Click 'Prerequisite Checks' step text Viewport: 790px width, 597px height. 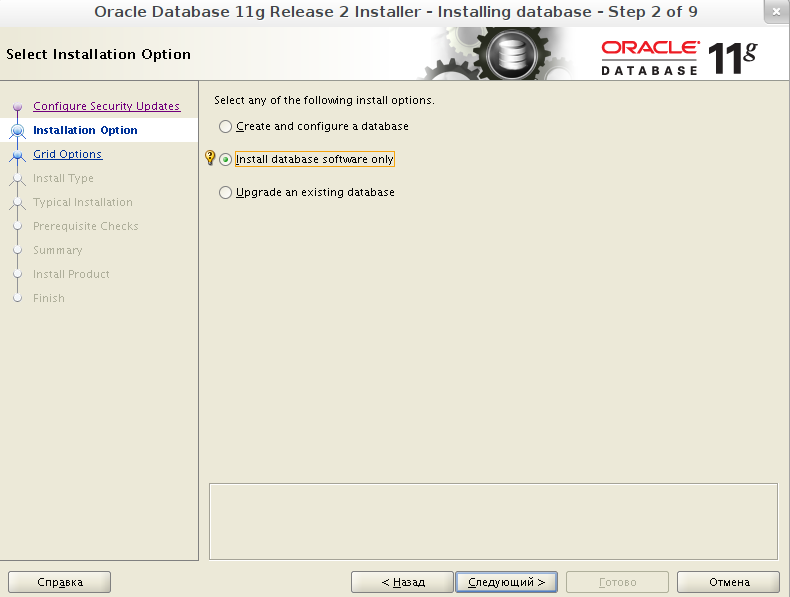[x=86, y=226]
